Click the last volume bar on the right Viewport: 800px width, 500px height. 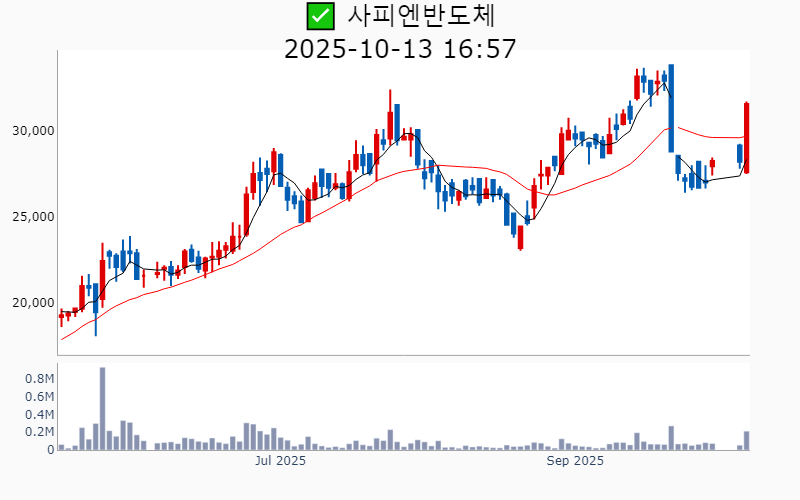[746, 441]
